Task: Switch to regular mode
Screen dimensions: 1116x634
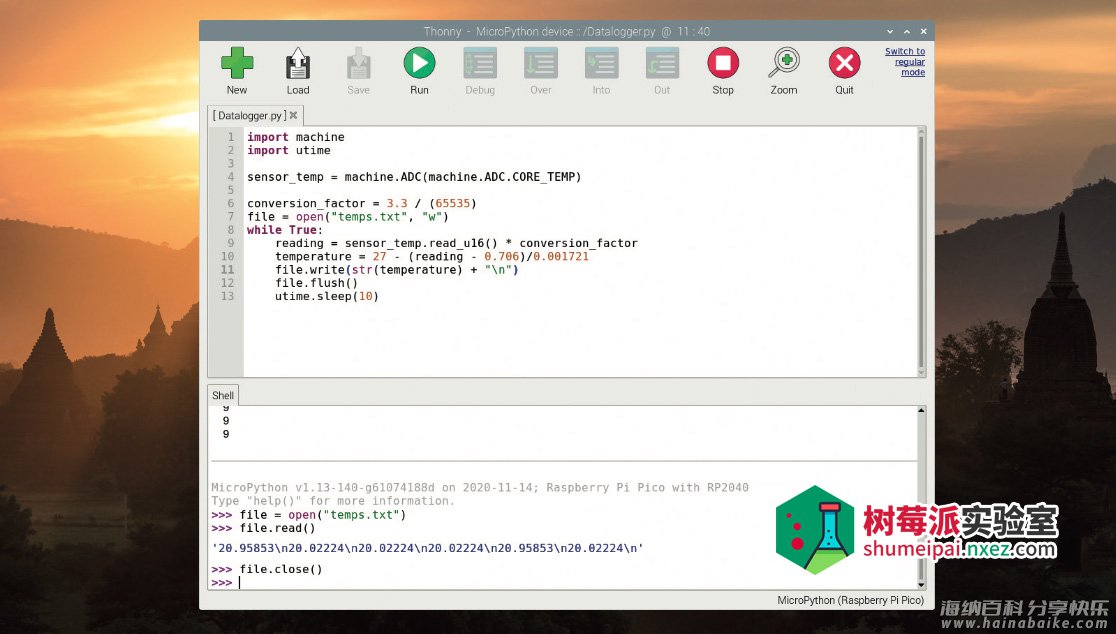Action: click(x=905, y=62)
